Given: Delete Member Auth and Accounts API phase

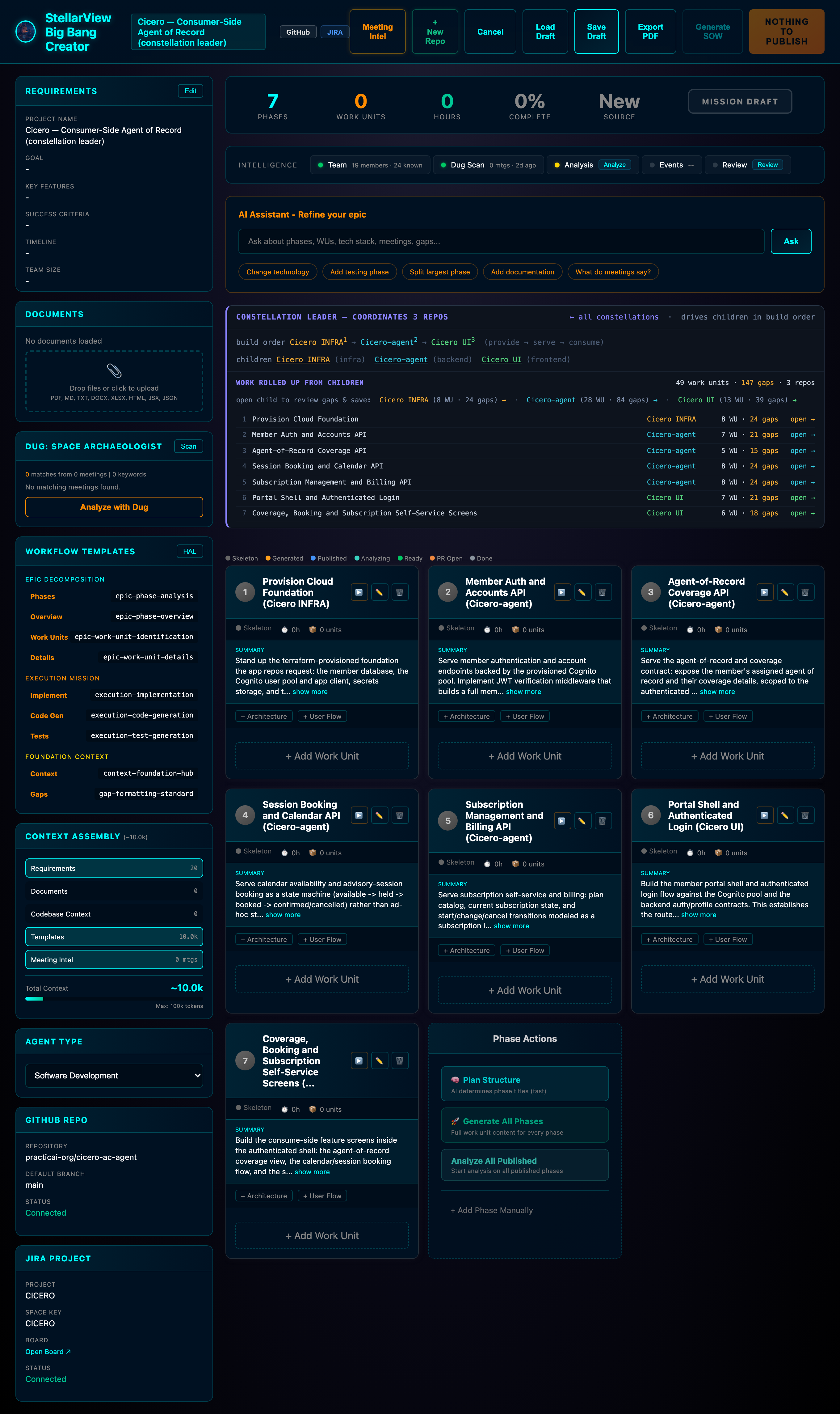Looking at the screenshot, I should pos(602,592).
